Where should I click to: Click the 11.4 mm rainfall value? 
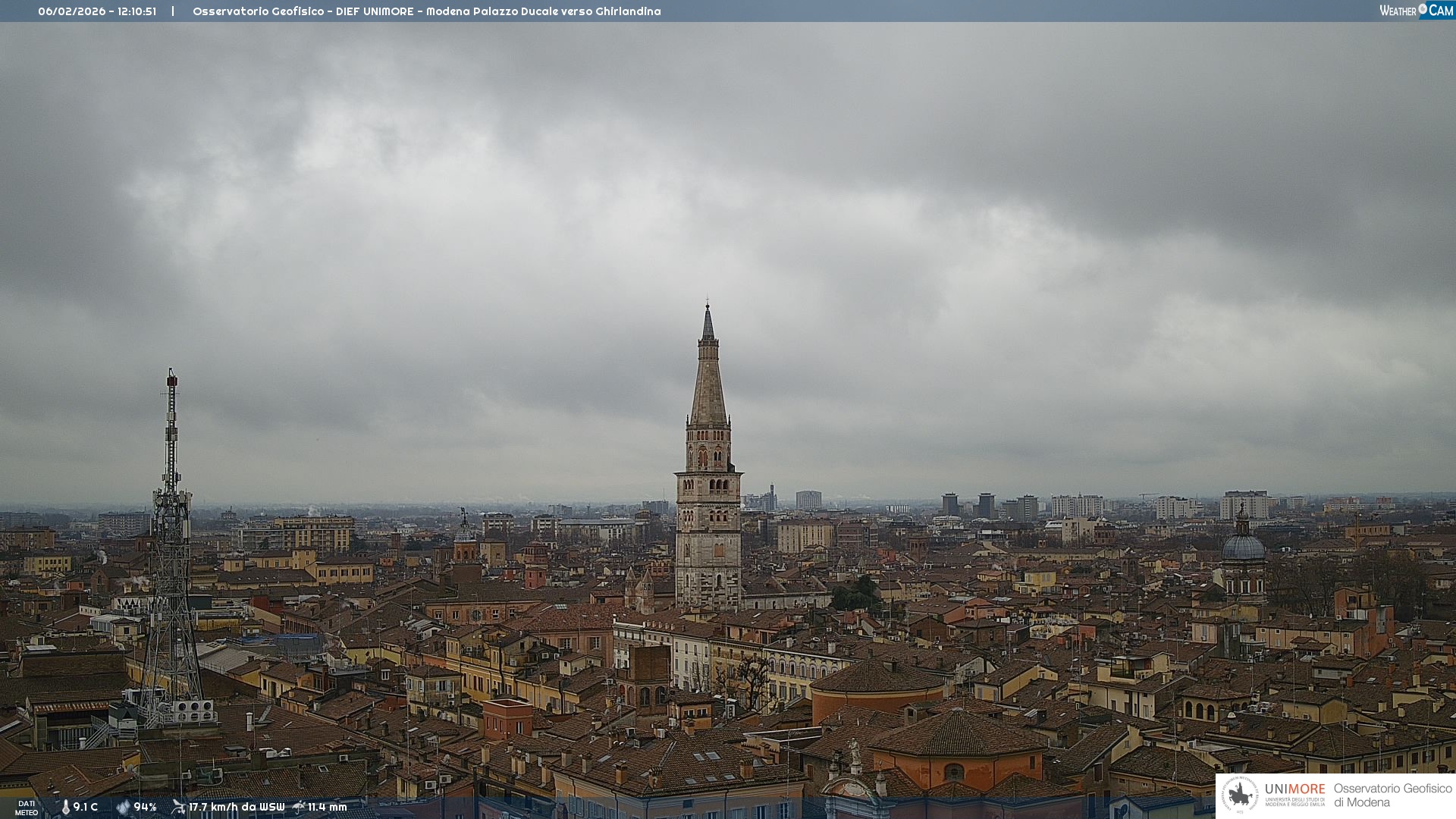click(x=327, y=808)
